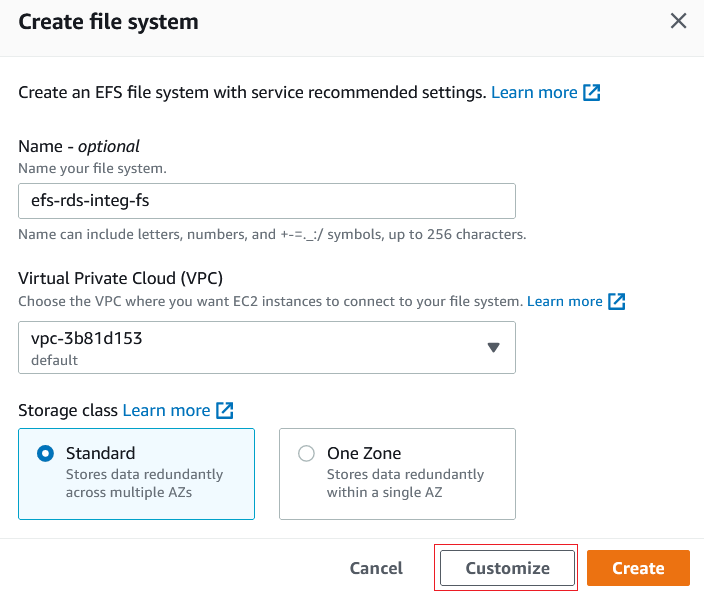Click external link icon beside Storage class
Screen dimensions: 704x593
225,411
